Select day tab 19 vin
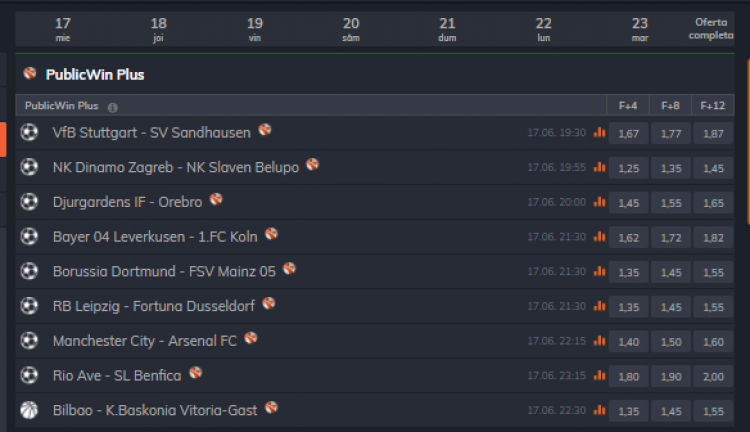Image resolution: width=750 pixels, height=432 pixels. 255,29
